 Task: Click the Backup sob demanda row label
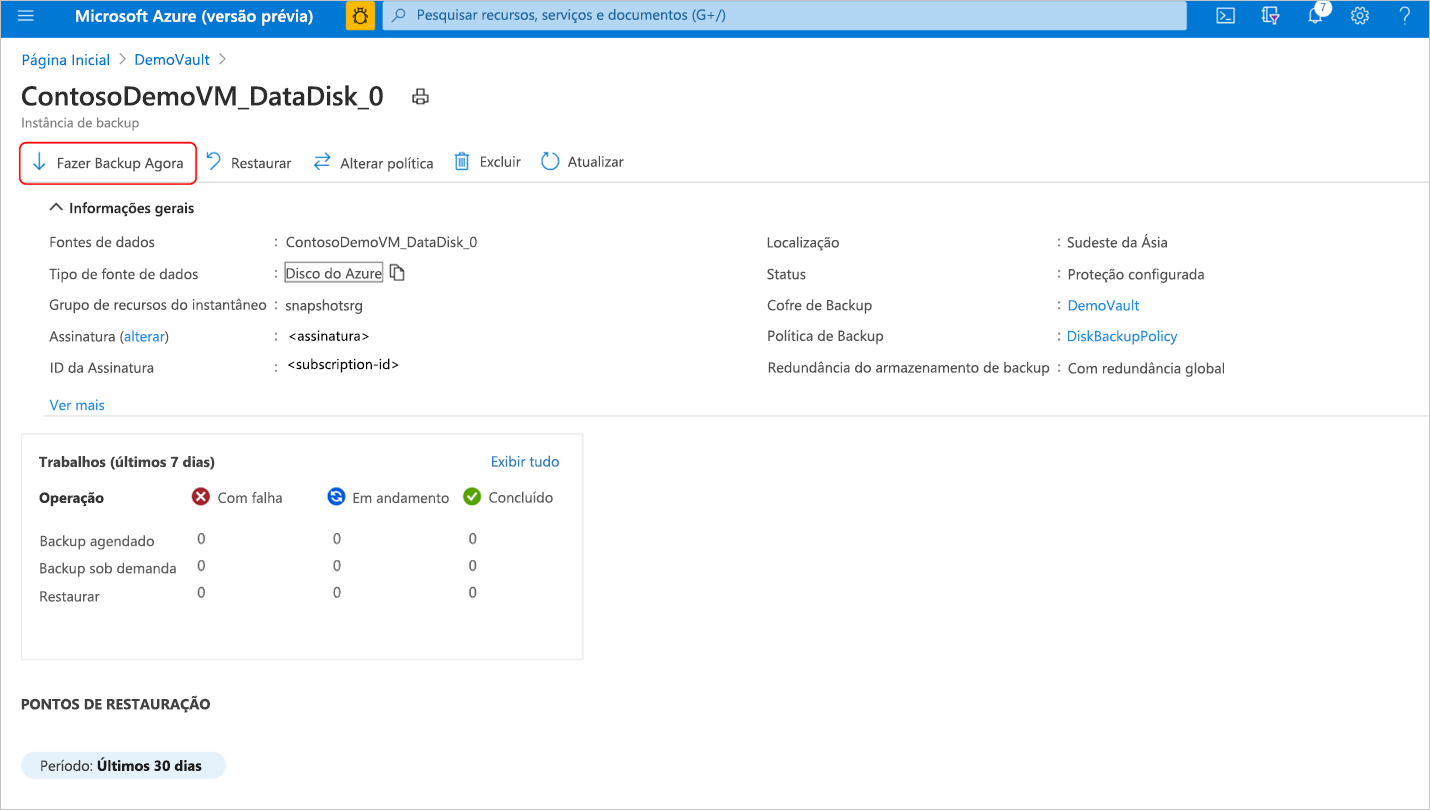tap(108, 568)
